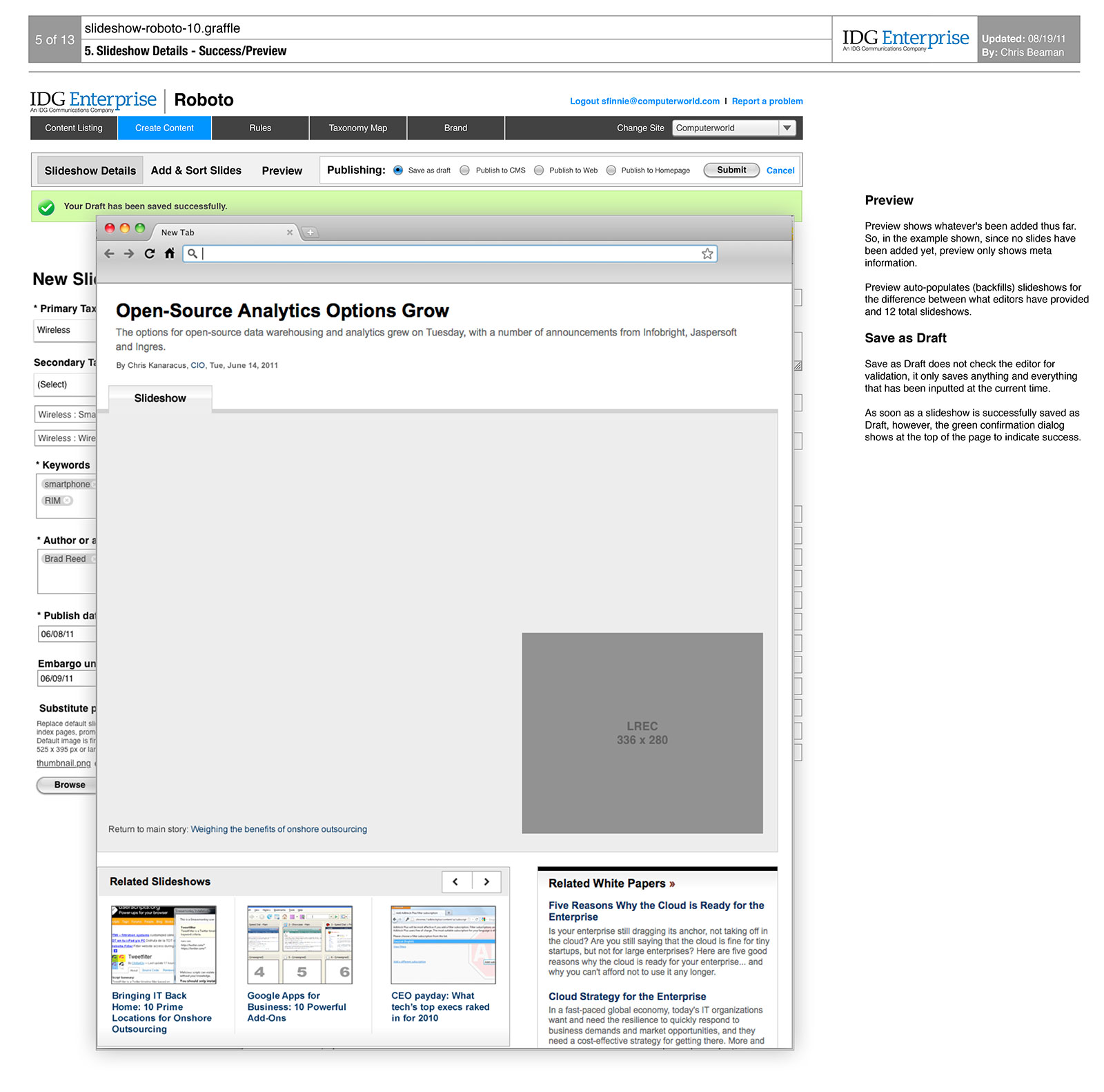Click the search magnifier in address bar
The image size is (1104, 1092).
click(193, 253)
